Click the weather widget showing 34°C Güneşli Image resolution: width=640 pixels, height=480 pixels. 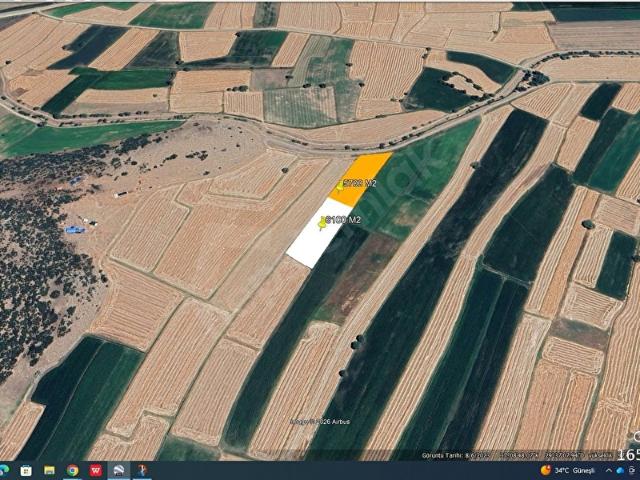point(568,471)
